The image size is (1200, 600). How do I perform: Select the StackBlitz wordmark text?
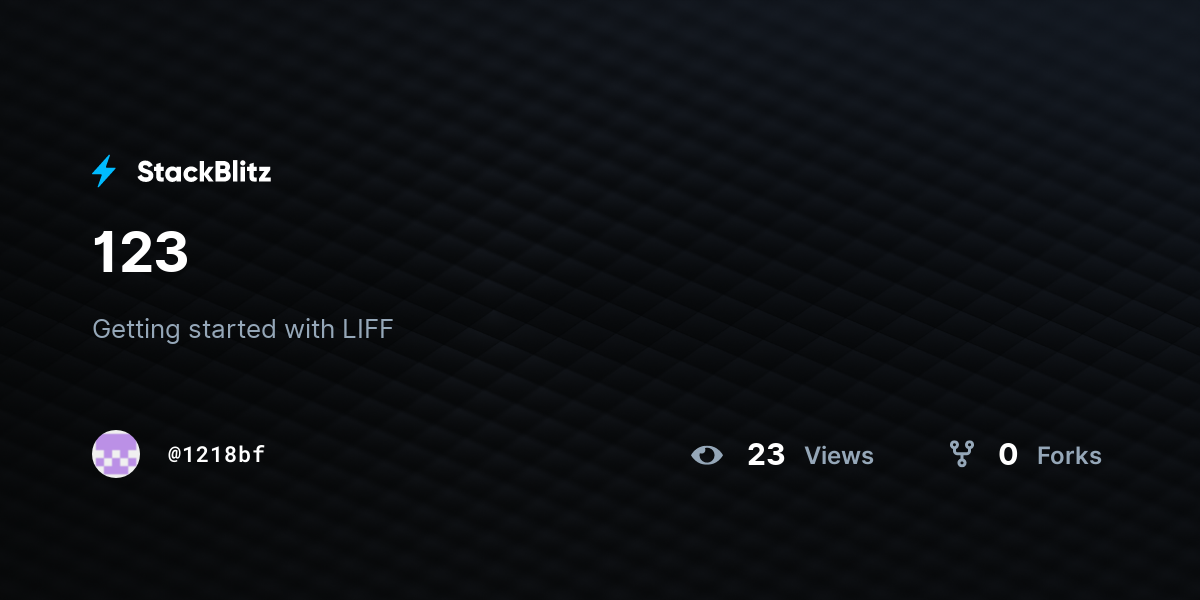(x=204, y=172)
